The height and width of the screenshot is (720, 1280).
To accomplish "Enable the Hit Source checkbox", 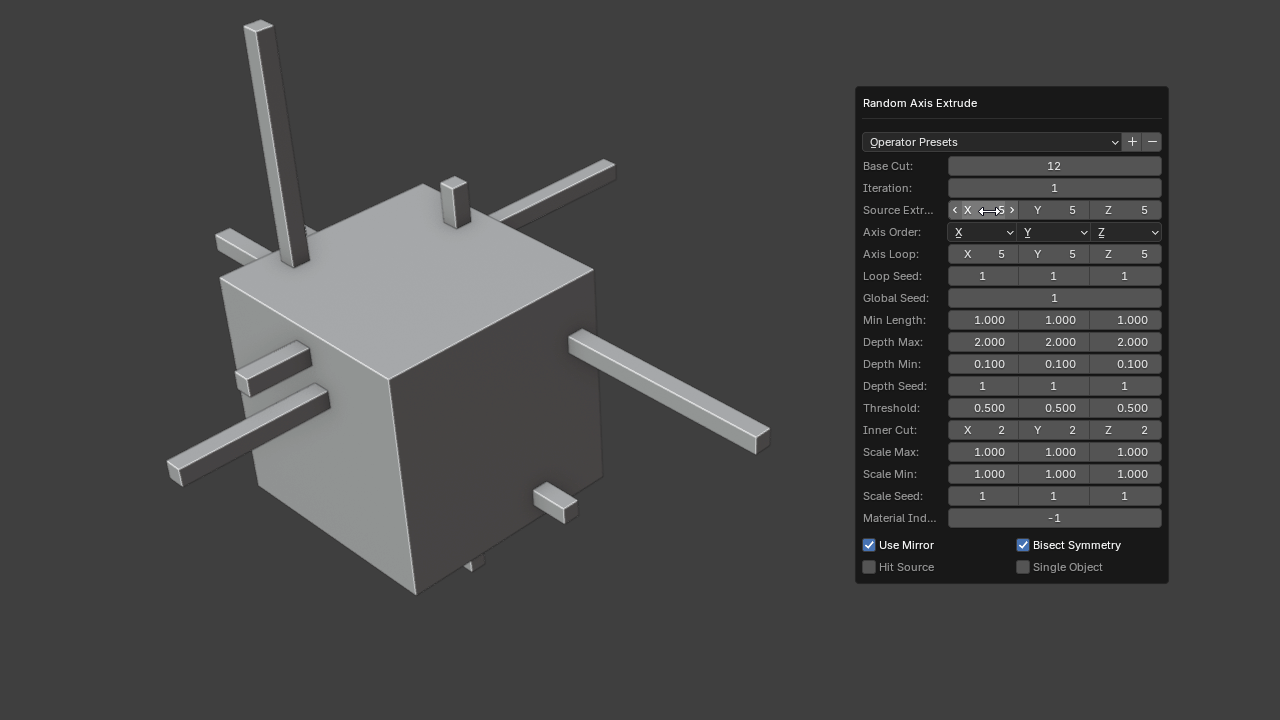I will (869, 567).
